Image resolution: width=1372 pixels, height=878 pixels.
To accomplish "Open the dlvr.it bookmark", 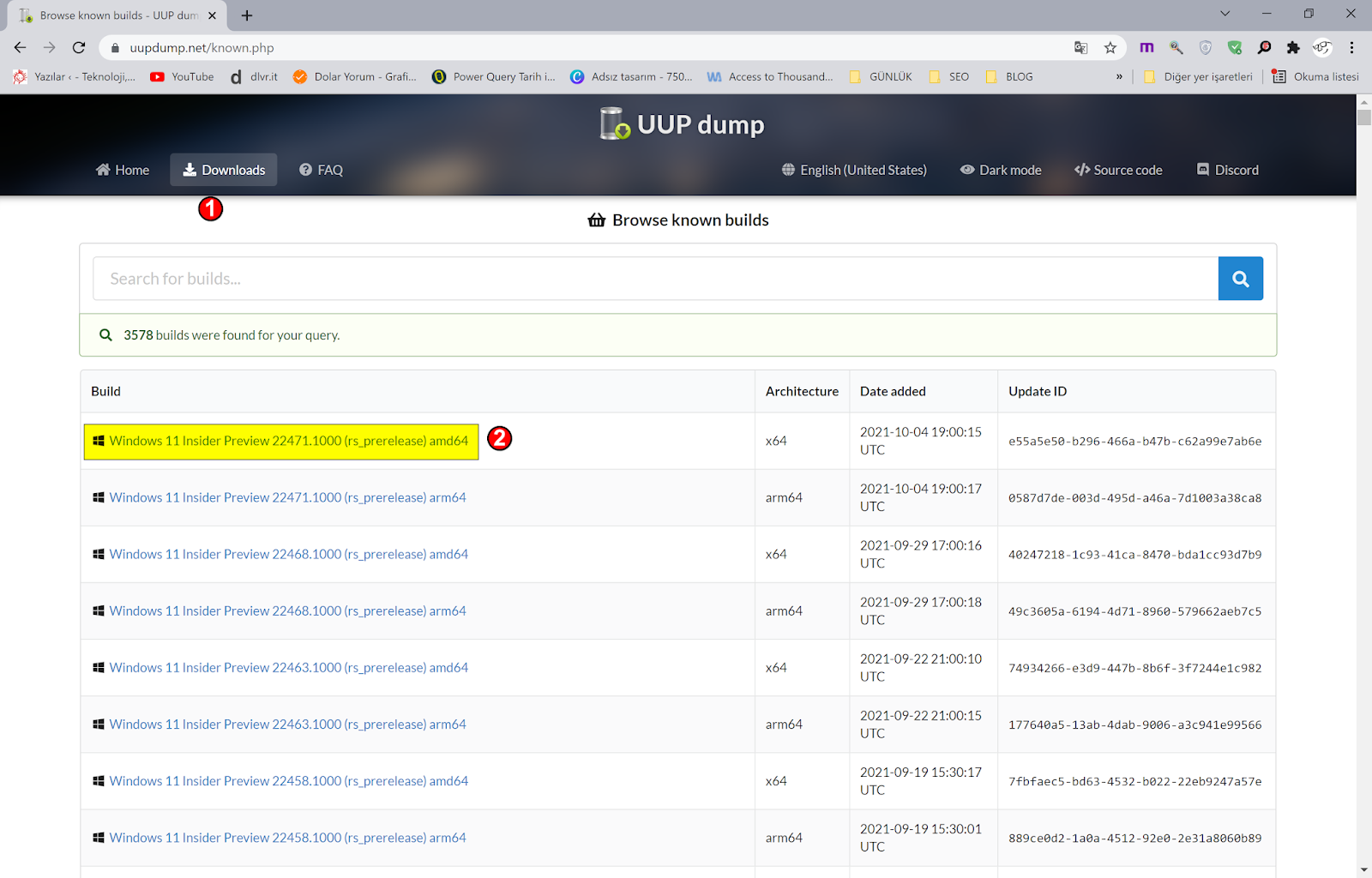I will click(x=254, y=76).
